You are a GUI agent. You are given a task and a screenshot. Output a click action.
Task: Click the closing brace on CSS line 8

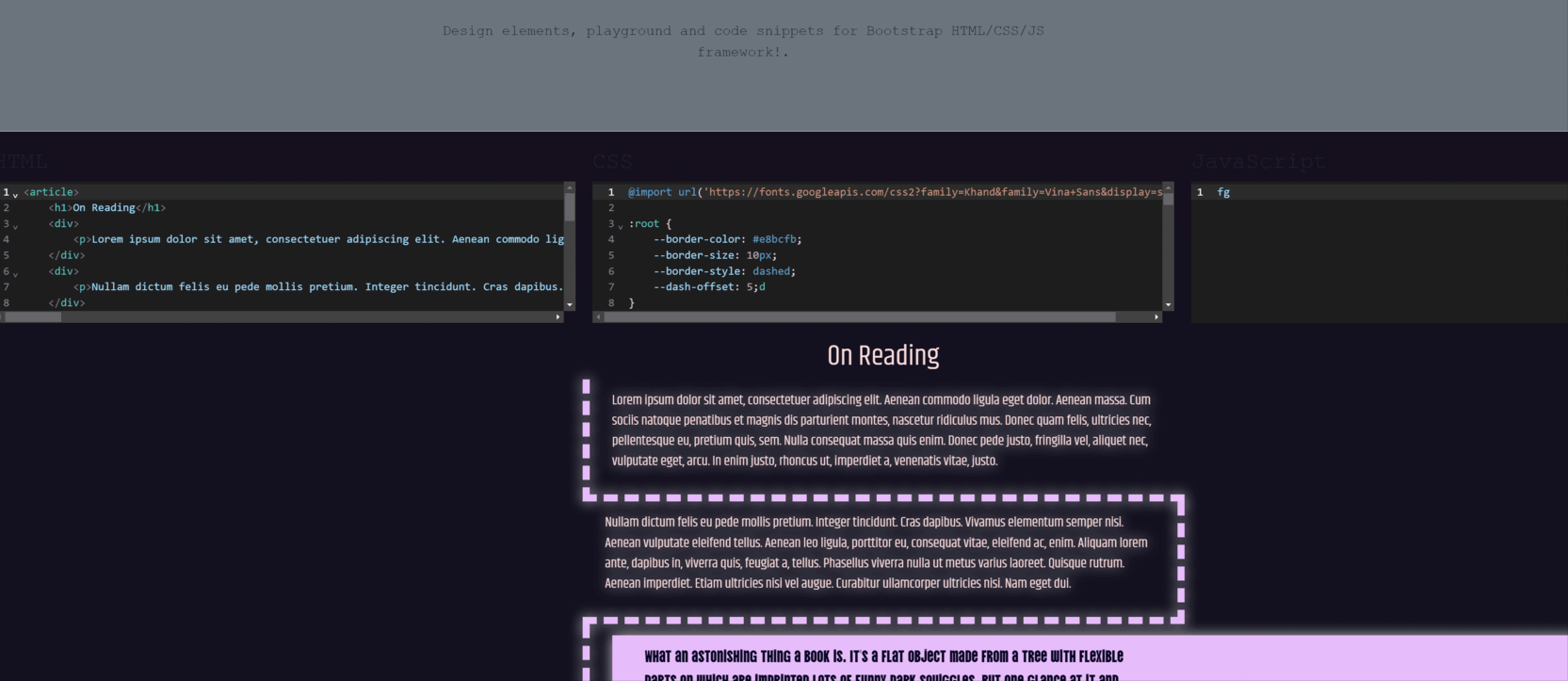click(x=632, y=303)
